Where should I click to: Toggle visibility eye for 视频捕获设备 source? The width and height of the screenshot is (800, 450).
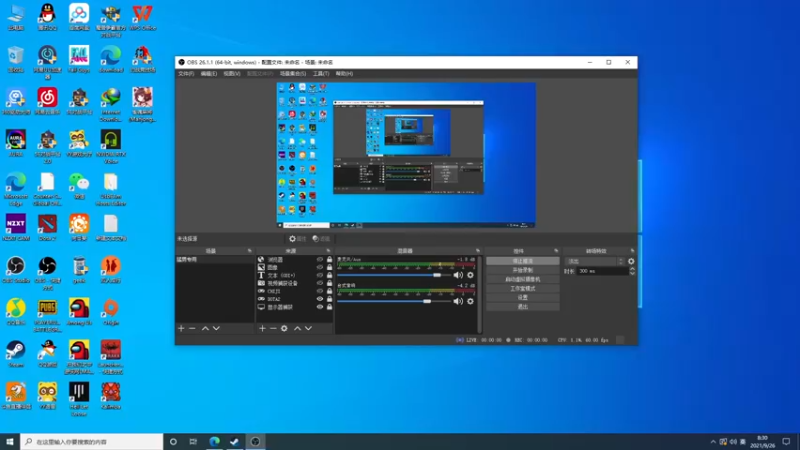pos(320,283)
